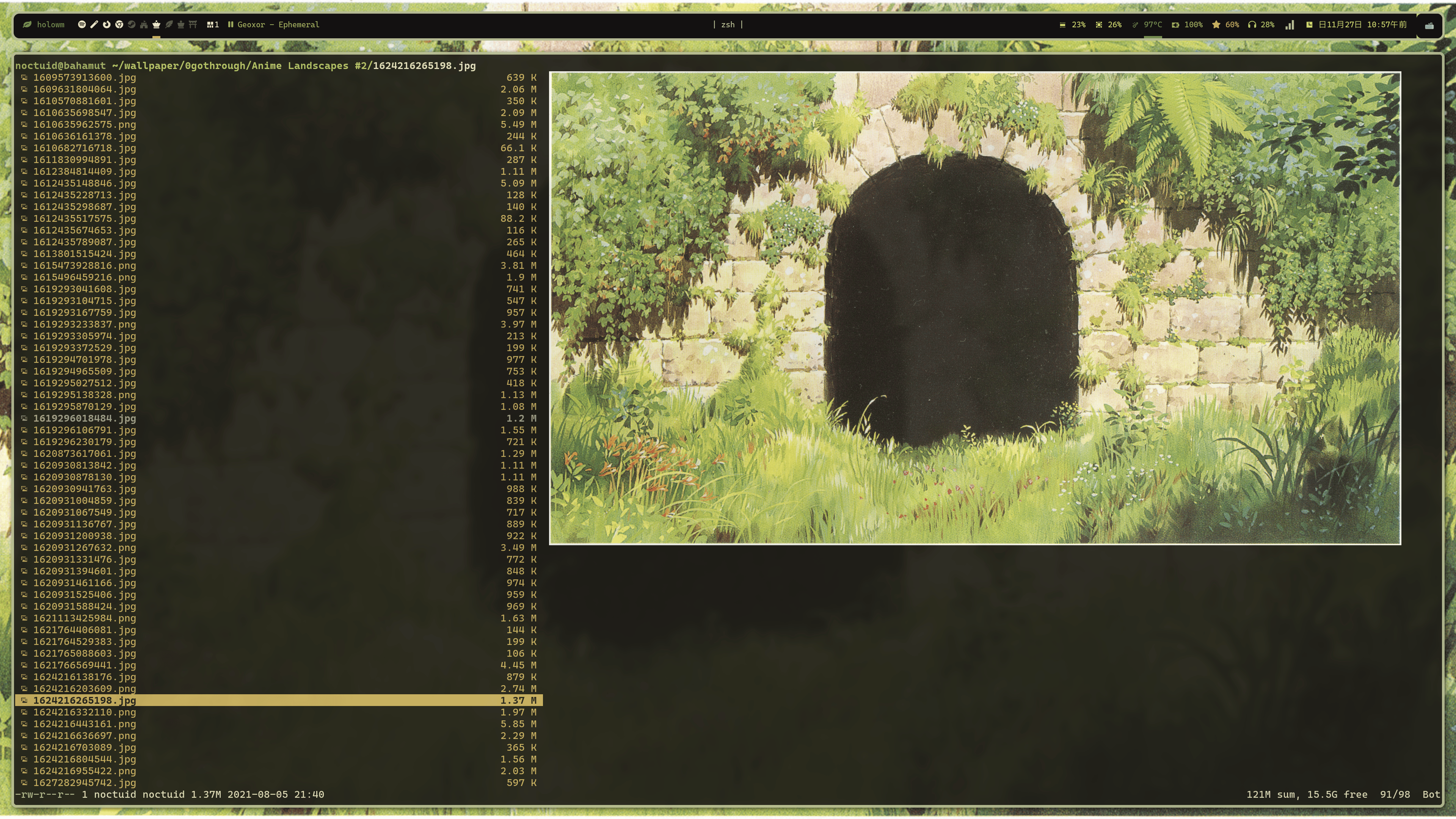The height and width of the screenshot is (819, 1456).
Task: Click the headphones volume icon at 28%
Action: 1252,24
